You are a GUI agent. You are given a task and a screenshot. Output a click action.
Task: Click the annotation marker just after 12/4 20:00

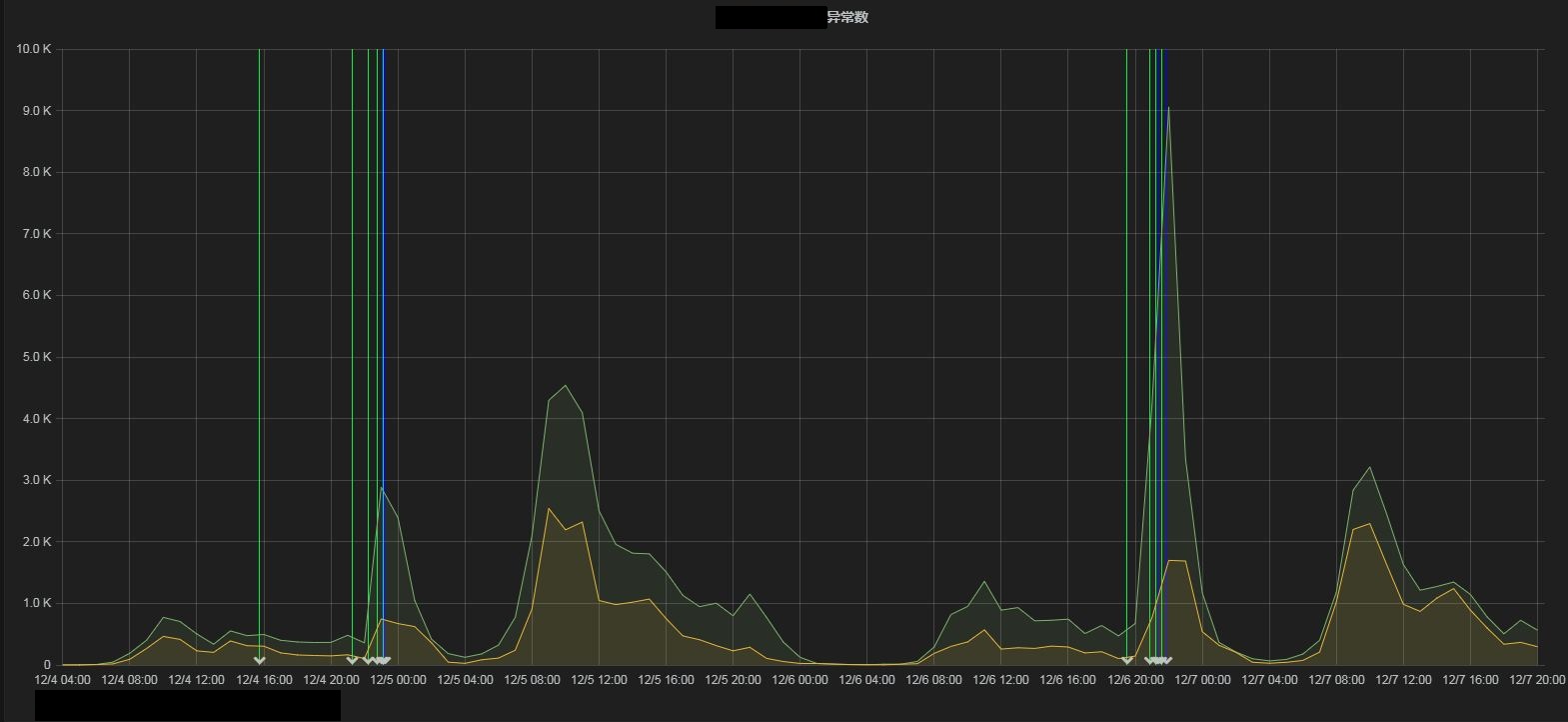pos(352,660)
